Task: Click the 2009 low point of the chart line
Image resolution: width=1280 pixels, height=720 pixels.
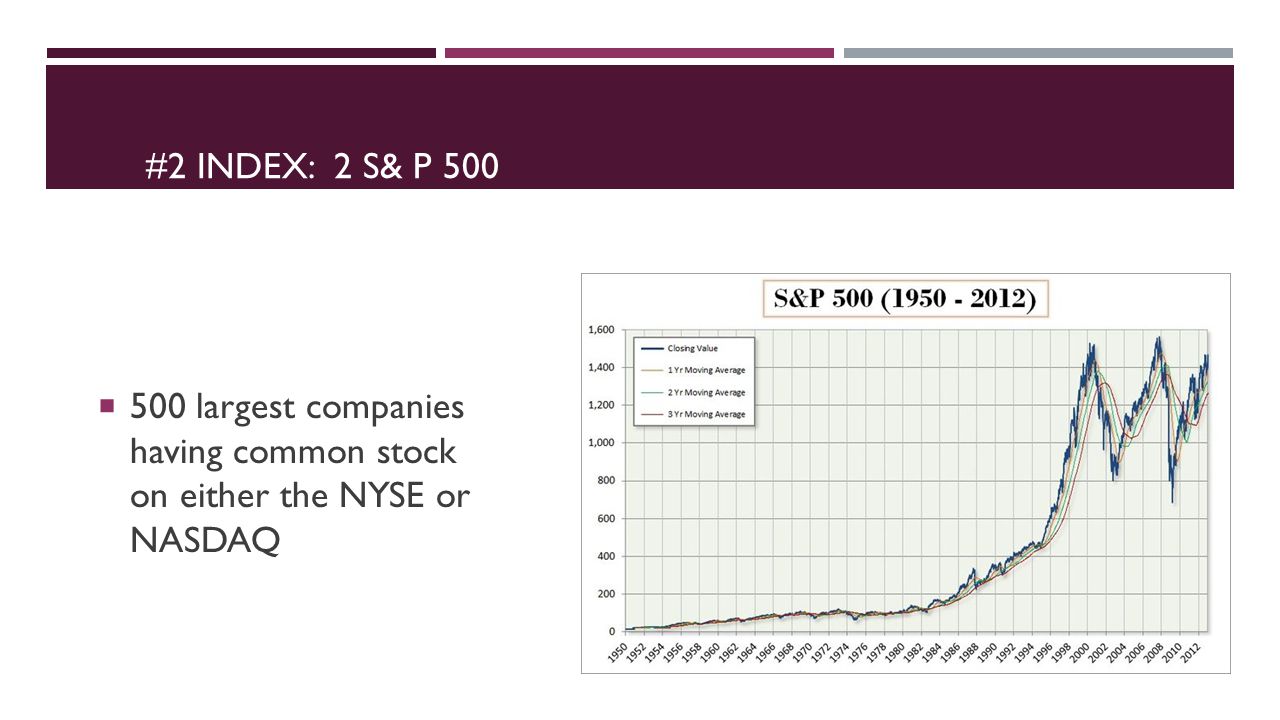Action: [1172, 500]
